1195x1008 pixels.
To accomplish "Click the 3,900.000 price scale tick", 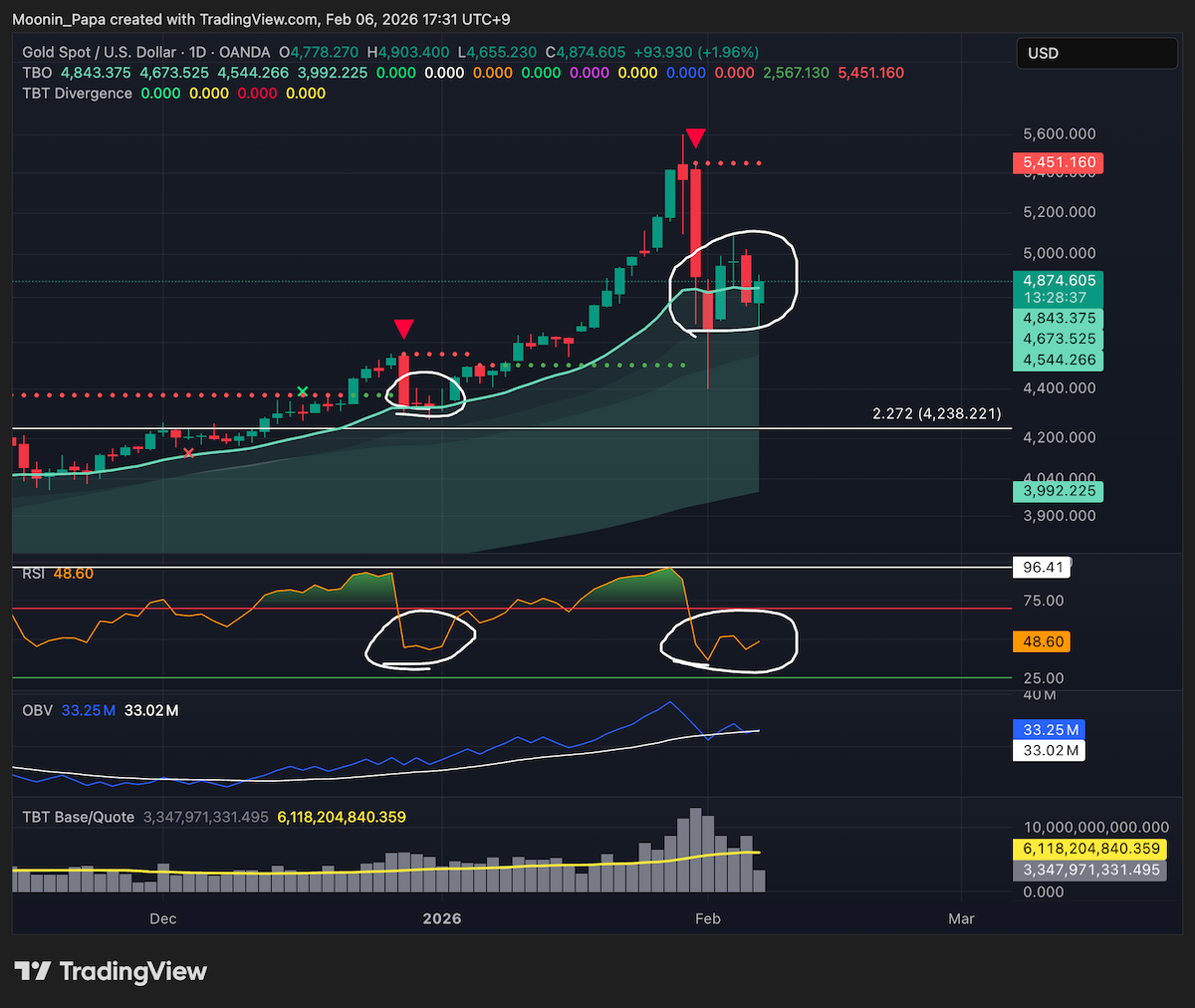I will click(1060, 516).
